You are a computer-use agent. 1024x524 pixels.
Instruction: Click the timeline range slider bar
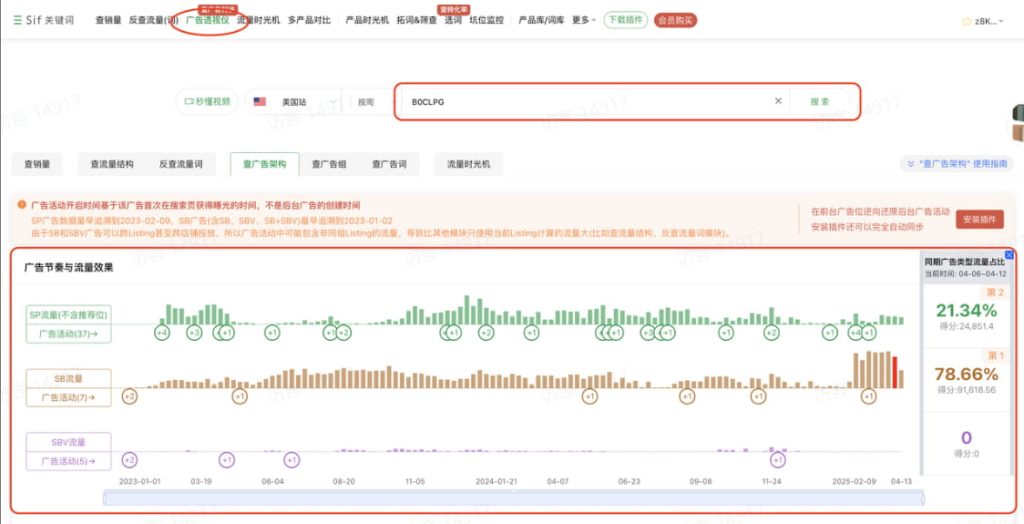(513, 497)
